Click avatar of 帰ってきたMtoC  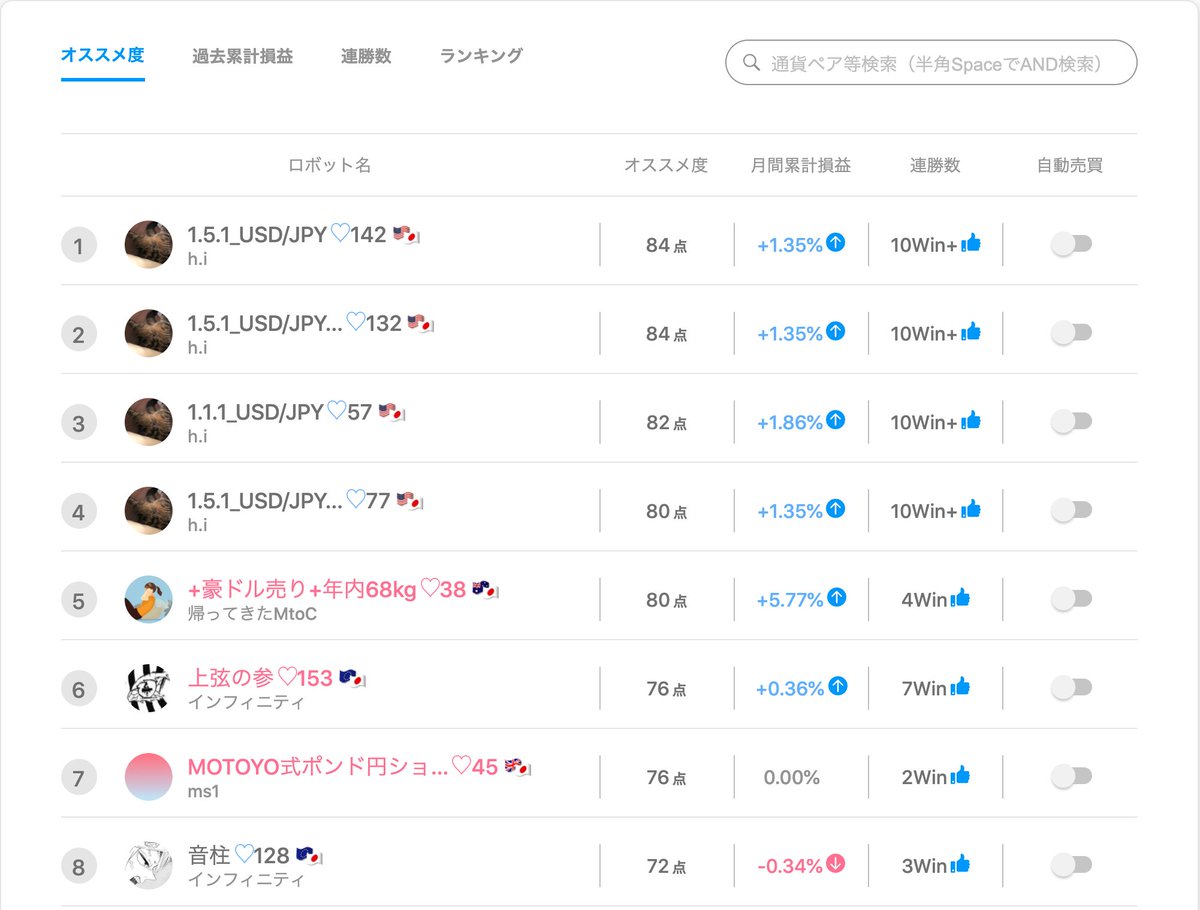click(x=148, y=599)
